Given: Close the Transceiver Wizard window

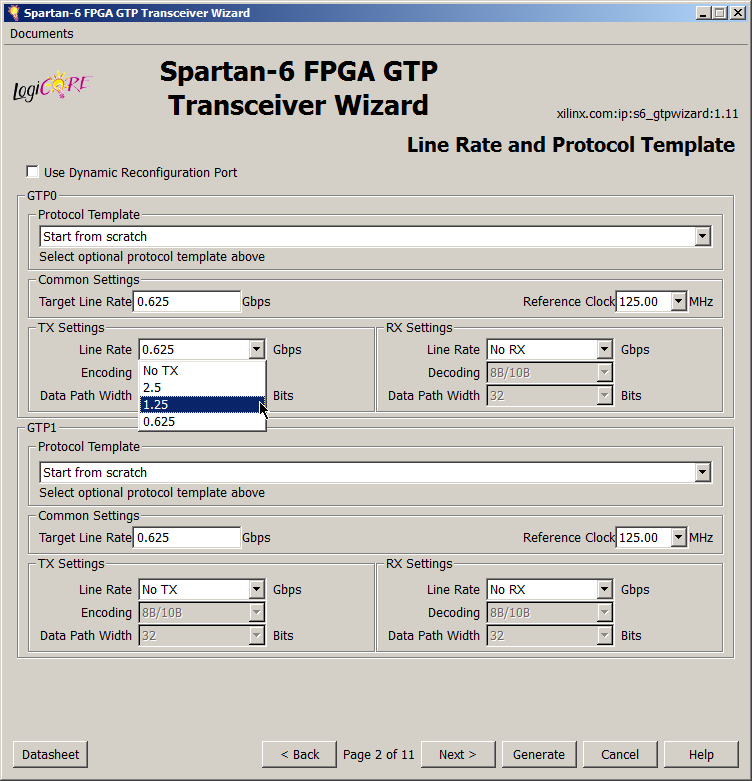Looking at the screenshot, I should pos(738,13).
